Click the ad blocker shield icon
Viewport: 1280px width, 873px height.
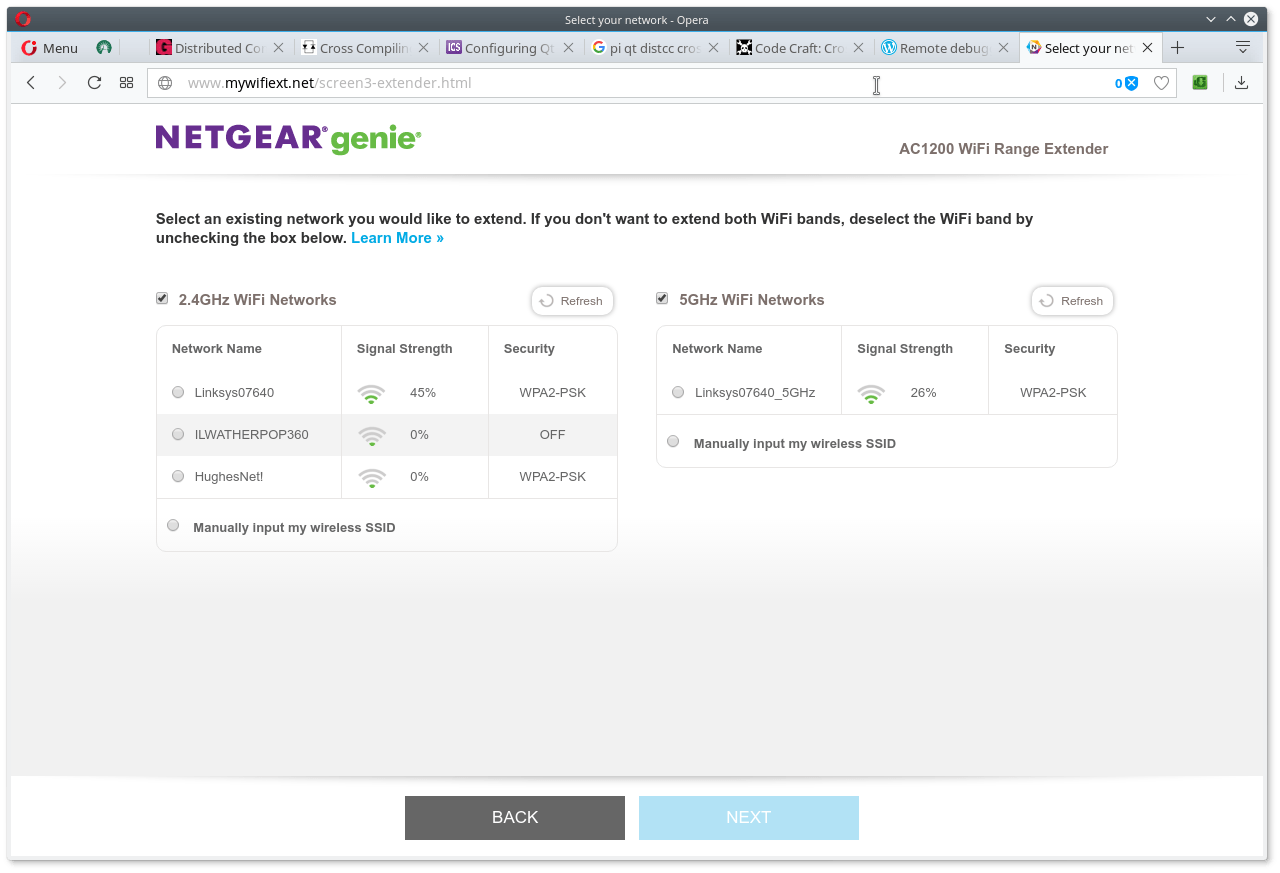[x=1131, y=83]
